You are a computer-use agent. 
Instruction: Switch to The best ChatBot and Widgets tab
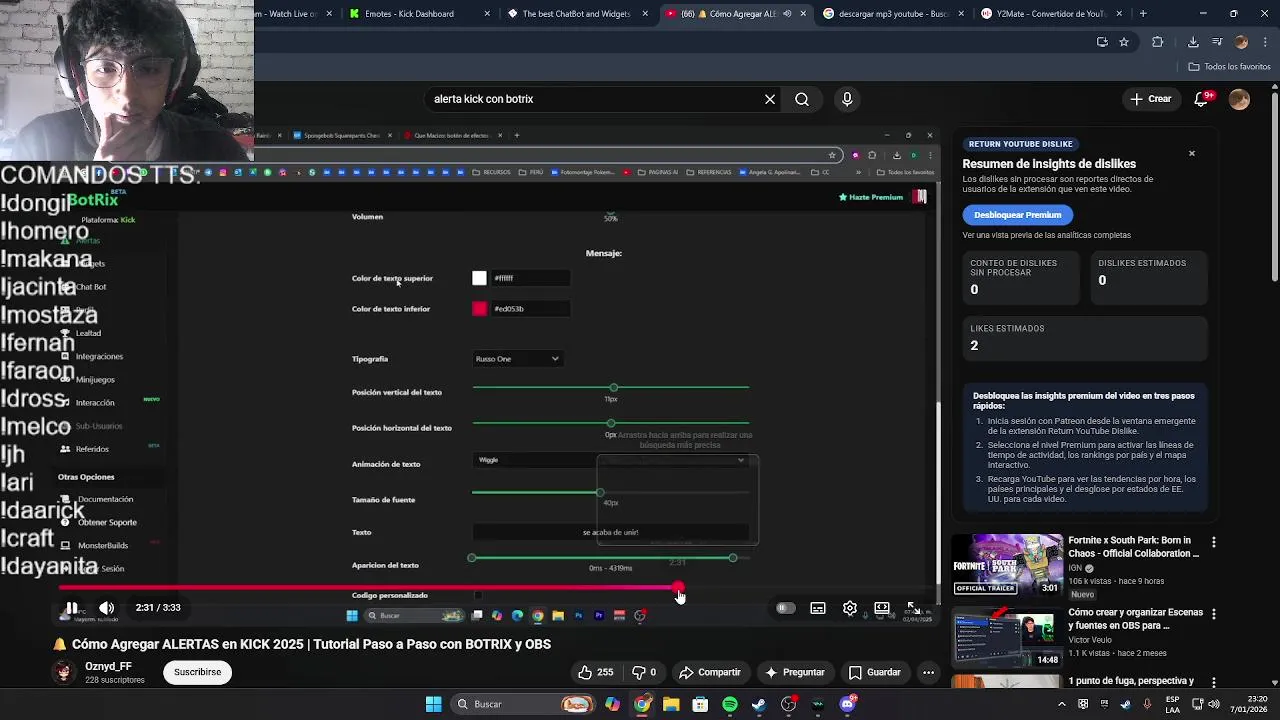point(578,14)
